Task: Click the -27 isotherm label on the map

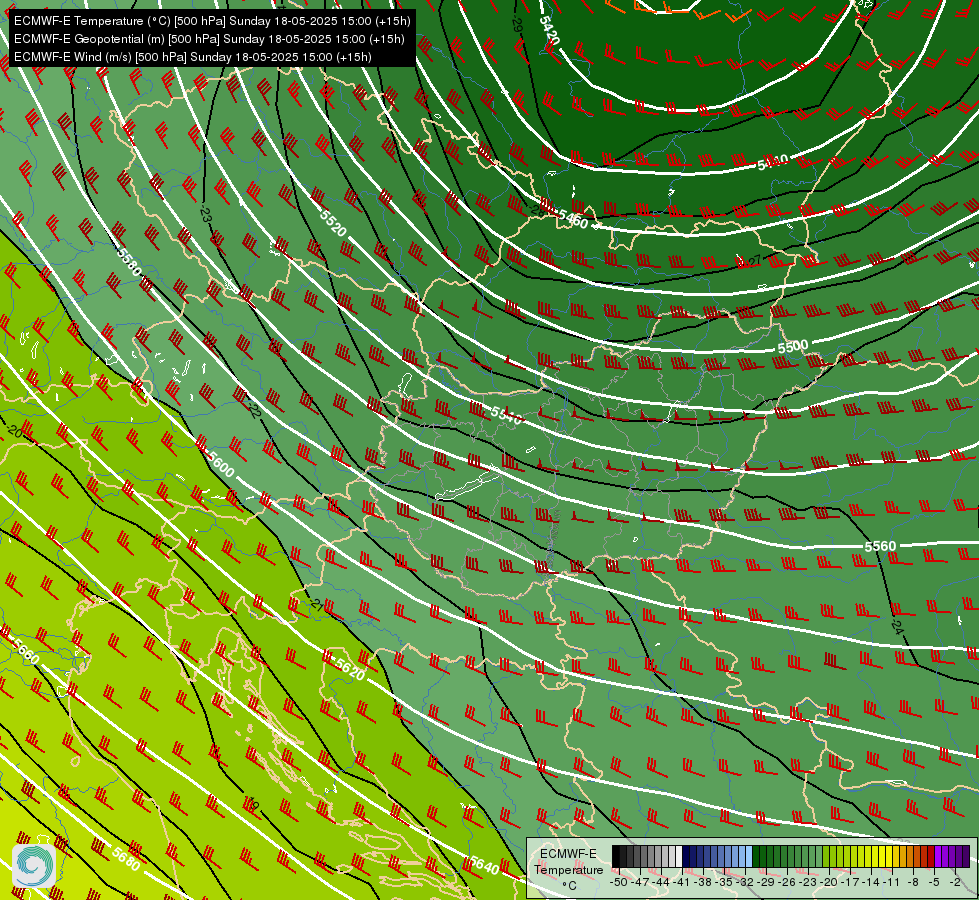Action: 754,260
